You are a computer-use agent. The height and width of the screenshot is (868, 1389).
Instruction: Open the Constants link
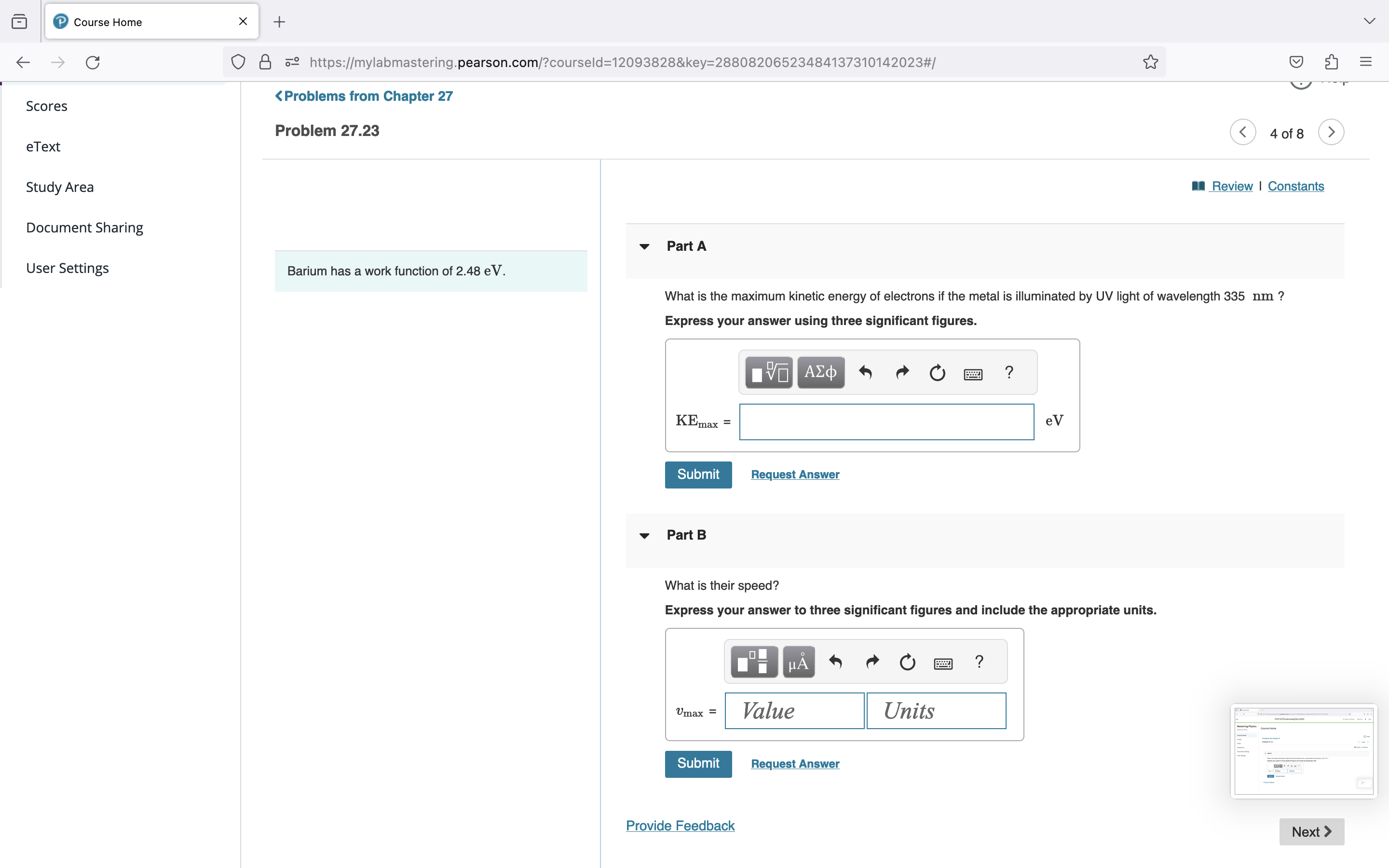(x=1295, y=186)
